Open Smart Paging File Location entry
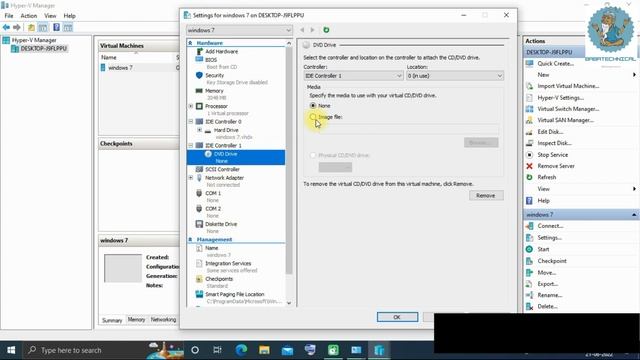The image size is (640, 360). [x=234, y=294]
